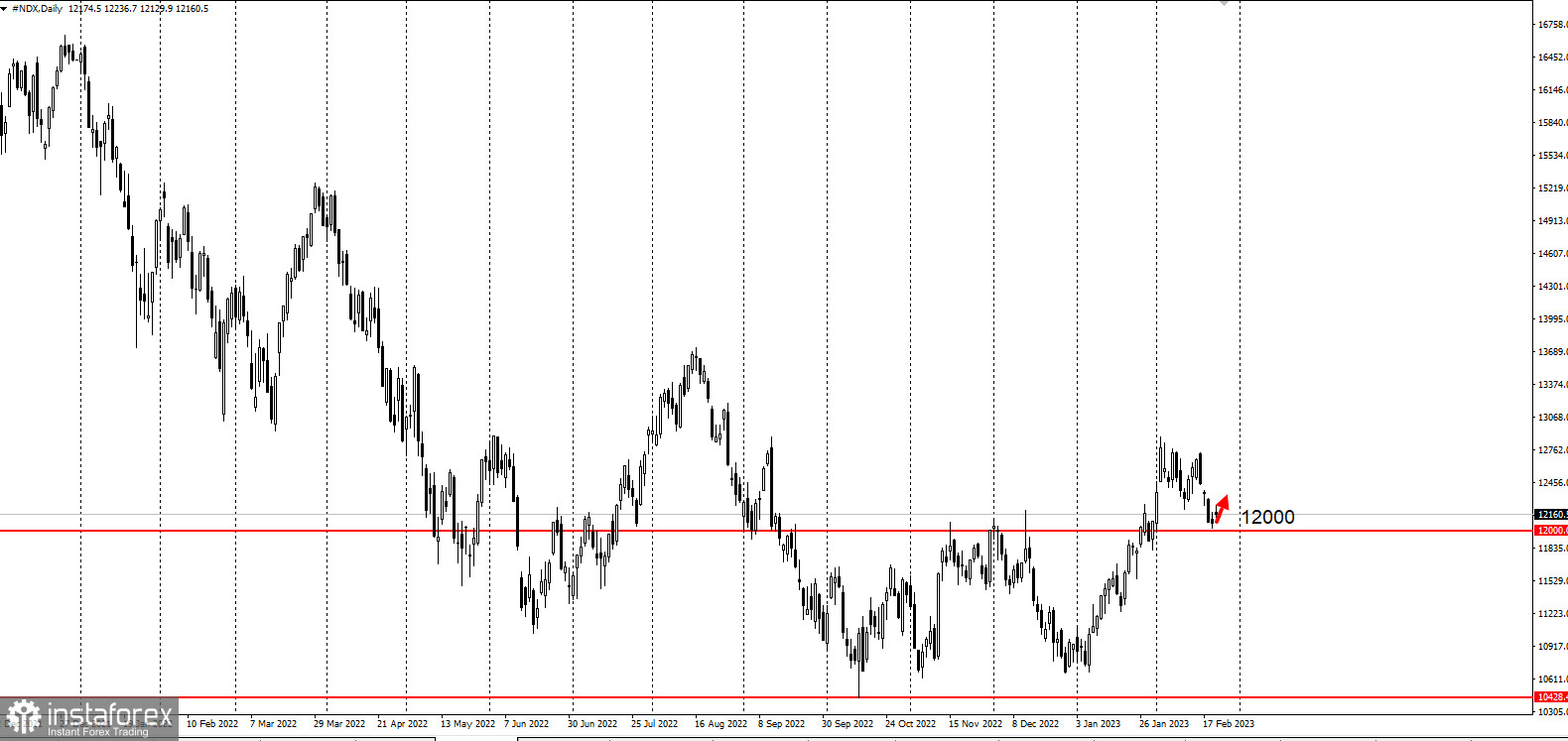Click the 25 Jul 2022 date label
1568x741 pixels.
[x=654, y=724]
